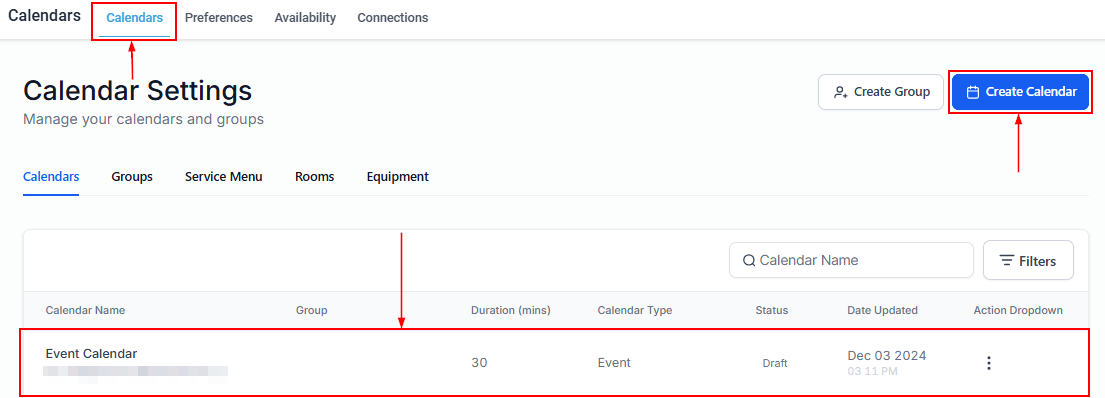Click the Create Calendar button
1105x398 pixels.
(x=1020, y=92)
